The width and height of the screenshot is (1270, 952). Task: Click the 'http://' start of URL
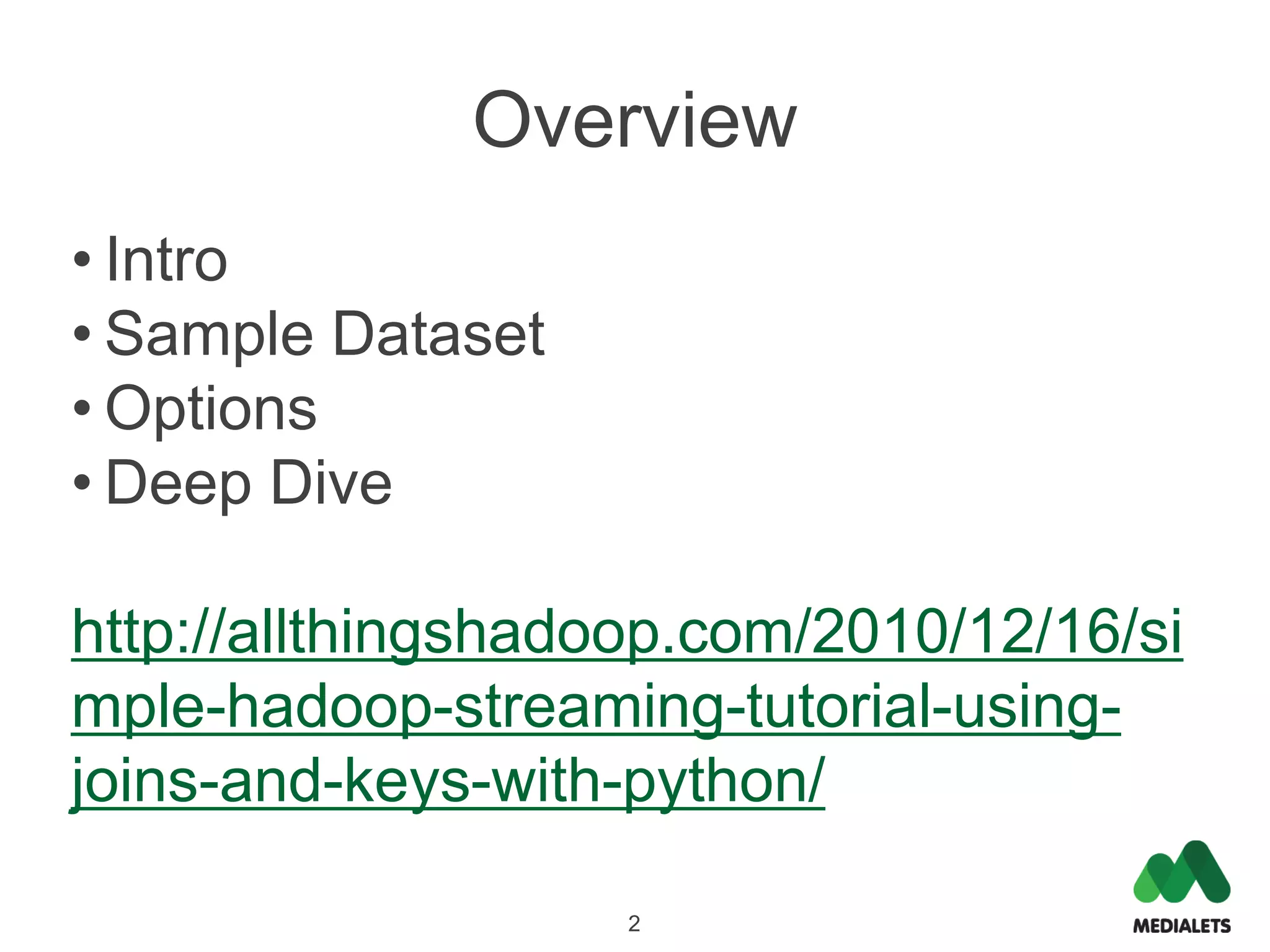(149, 633)
